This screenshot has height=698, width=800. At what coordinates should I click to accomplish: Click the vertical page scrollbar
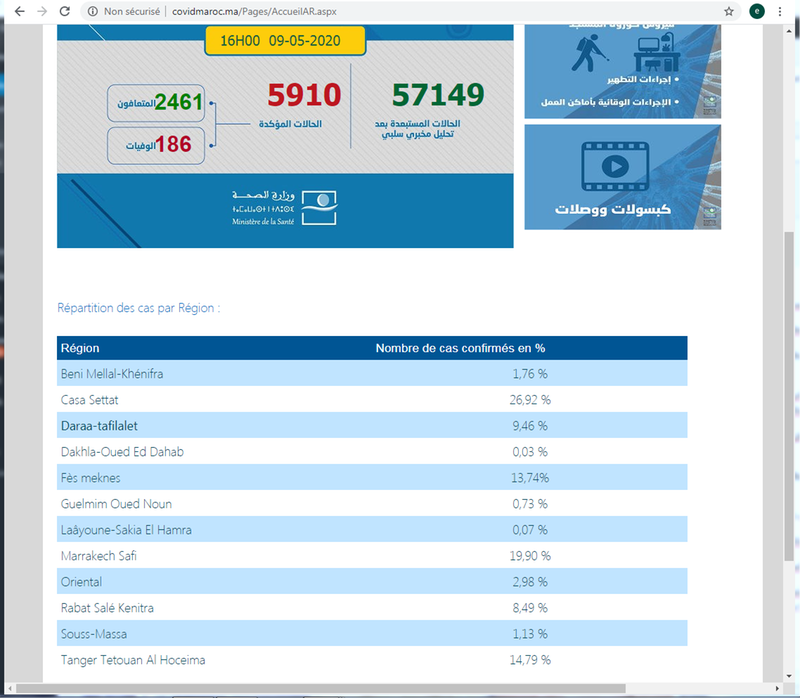(790, 400)
